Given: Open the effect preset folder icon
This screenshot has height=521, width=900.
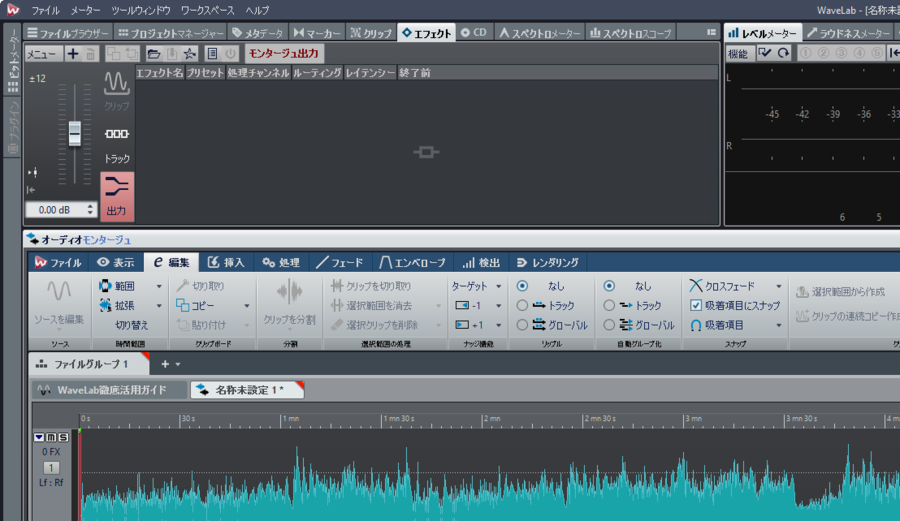Looking at the screenshot, I should (153, 54).
